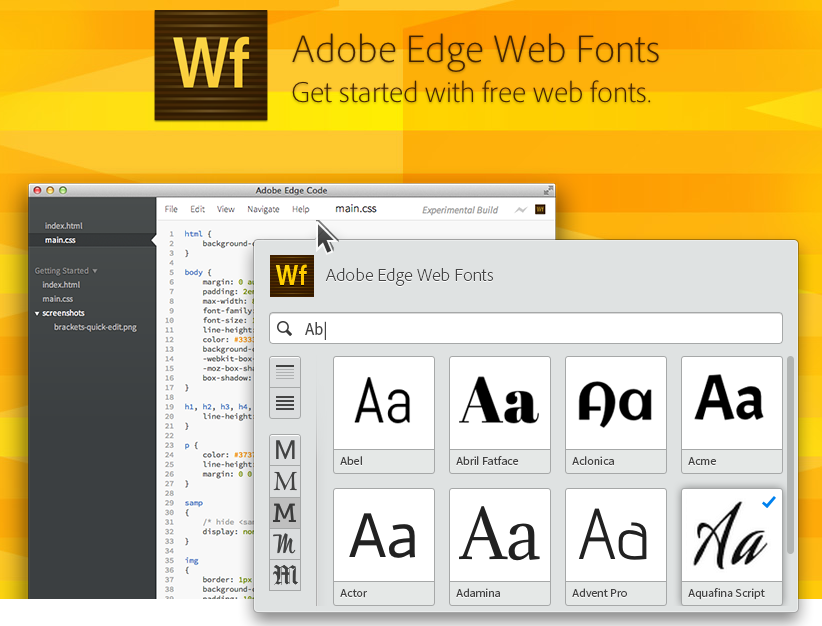Open main.css under Getting Started
The height and width of the screenshot is (626, 822).
(58, 299)
